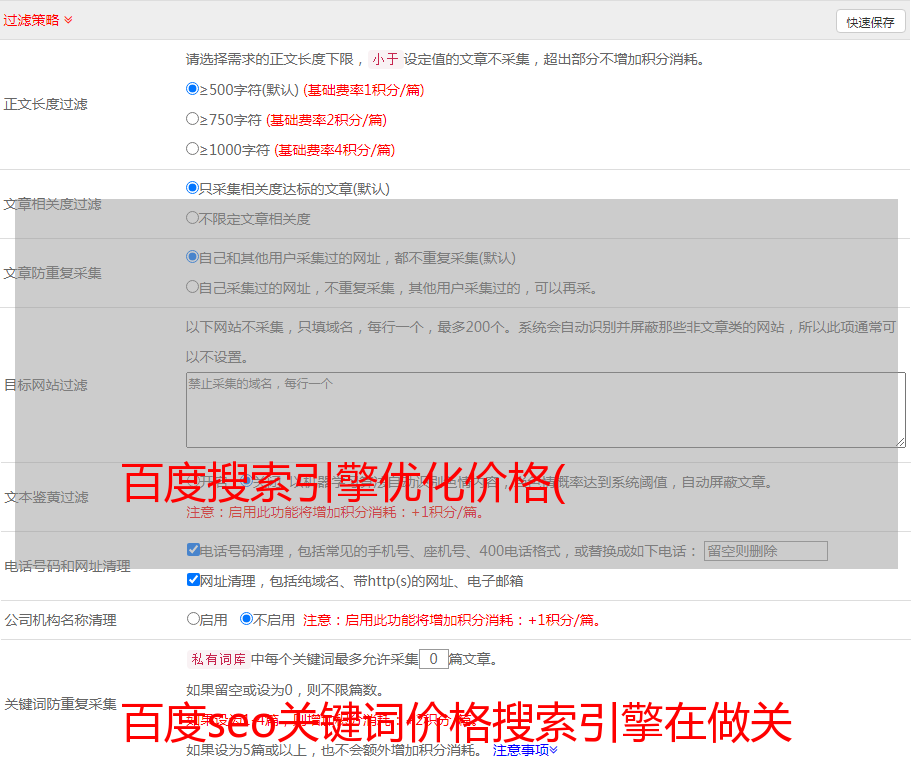Click the 目标网站过滤 row label
912x768 pixels.
point(45,386)
